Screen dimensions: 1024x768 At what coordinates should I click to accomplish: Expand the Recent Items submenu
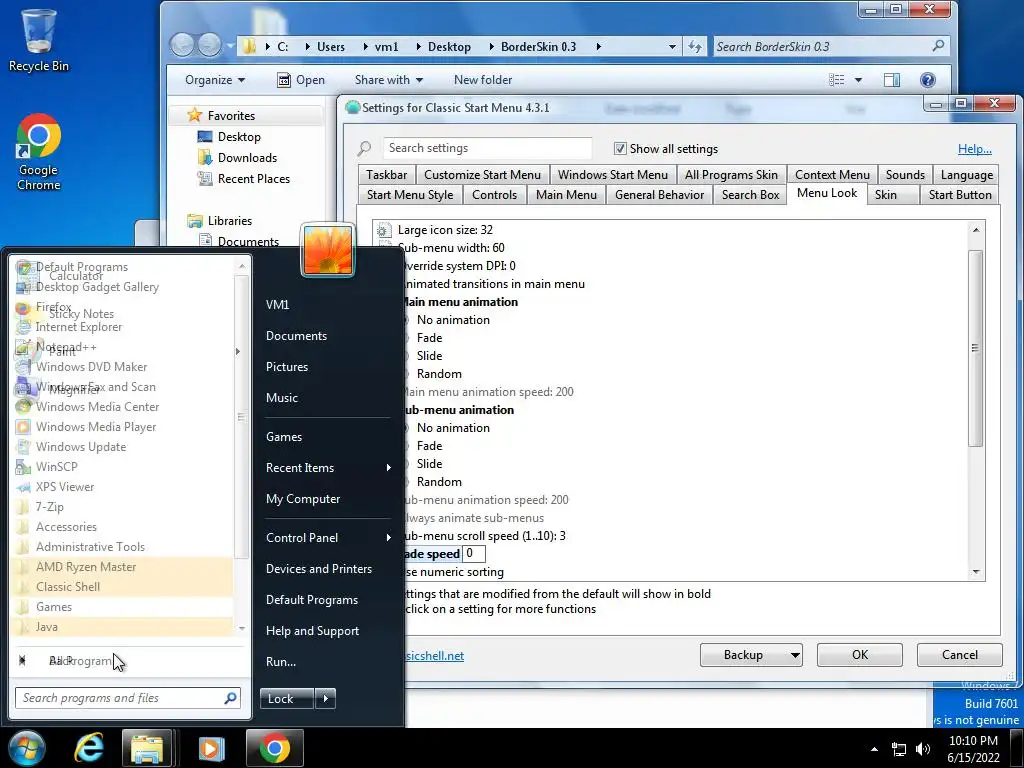coord(389,468)
